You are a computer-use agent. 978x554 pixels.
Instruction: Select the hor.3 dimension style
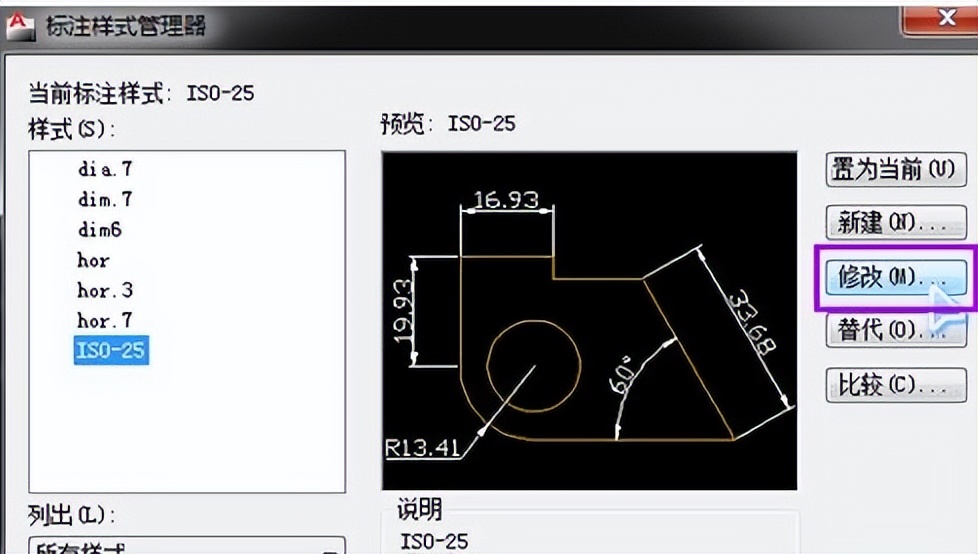click(x=105, y=290)
